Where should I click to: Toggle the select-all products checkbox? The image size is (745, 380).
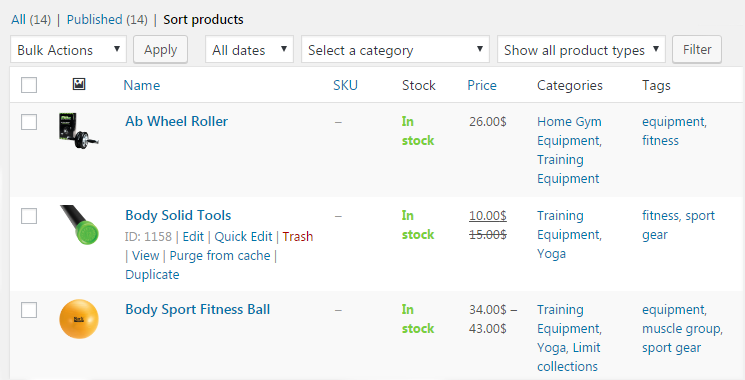(29, 85)
